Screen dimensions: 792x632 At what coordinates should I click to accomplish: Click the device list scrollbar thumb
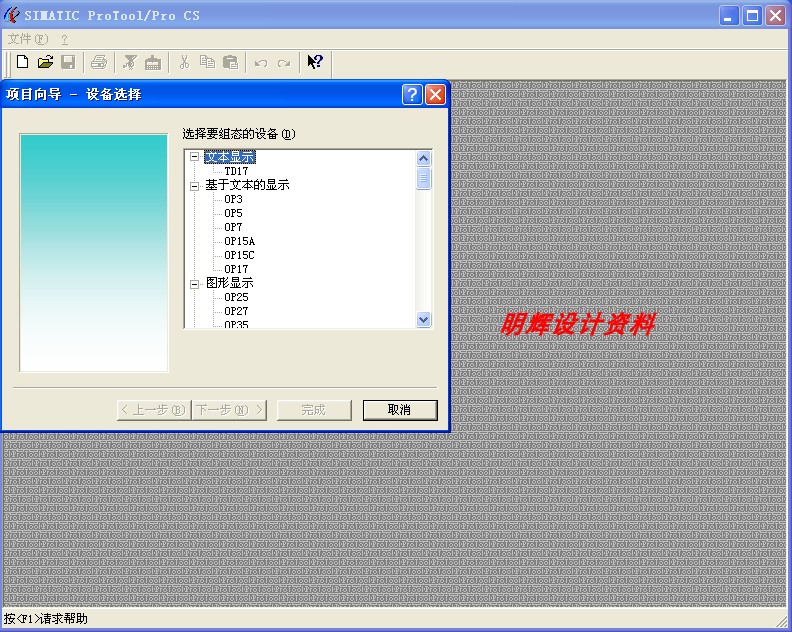pos(424,178)
